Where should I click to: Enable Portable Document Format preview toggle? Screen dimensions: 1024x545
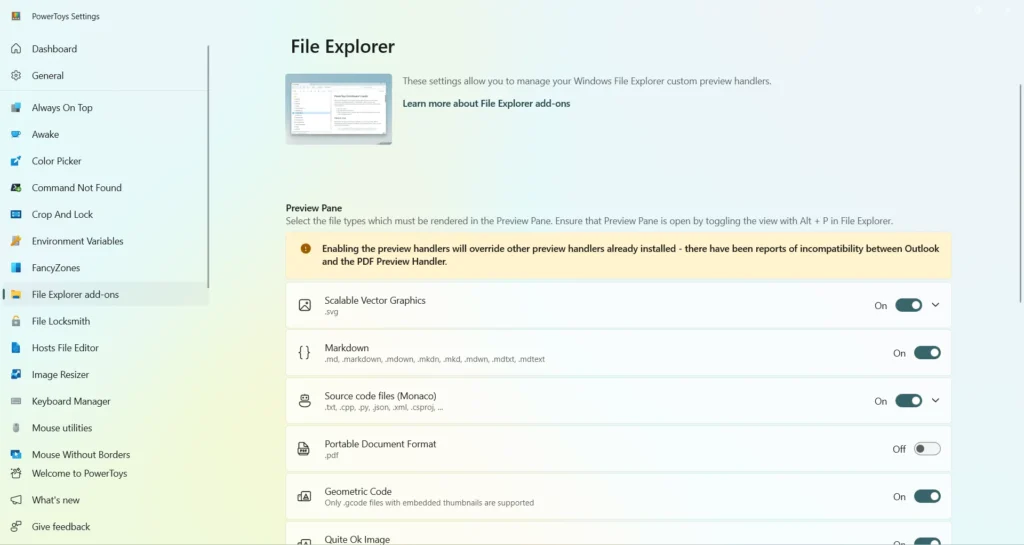tap(927, 449)
